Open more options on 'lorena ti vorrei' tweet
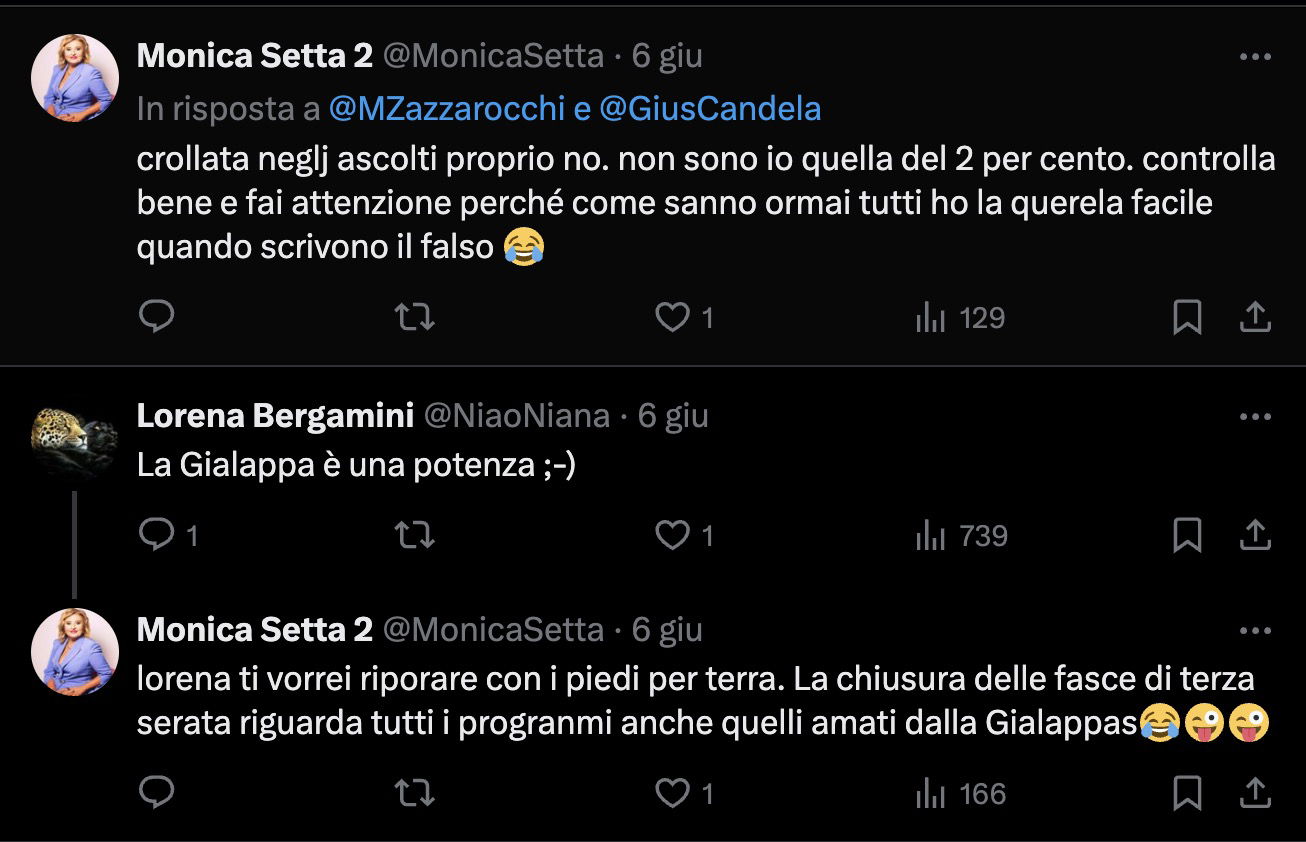This screenshot has height=842, width=1306. (1255, 630)
